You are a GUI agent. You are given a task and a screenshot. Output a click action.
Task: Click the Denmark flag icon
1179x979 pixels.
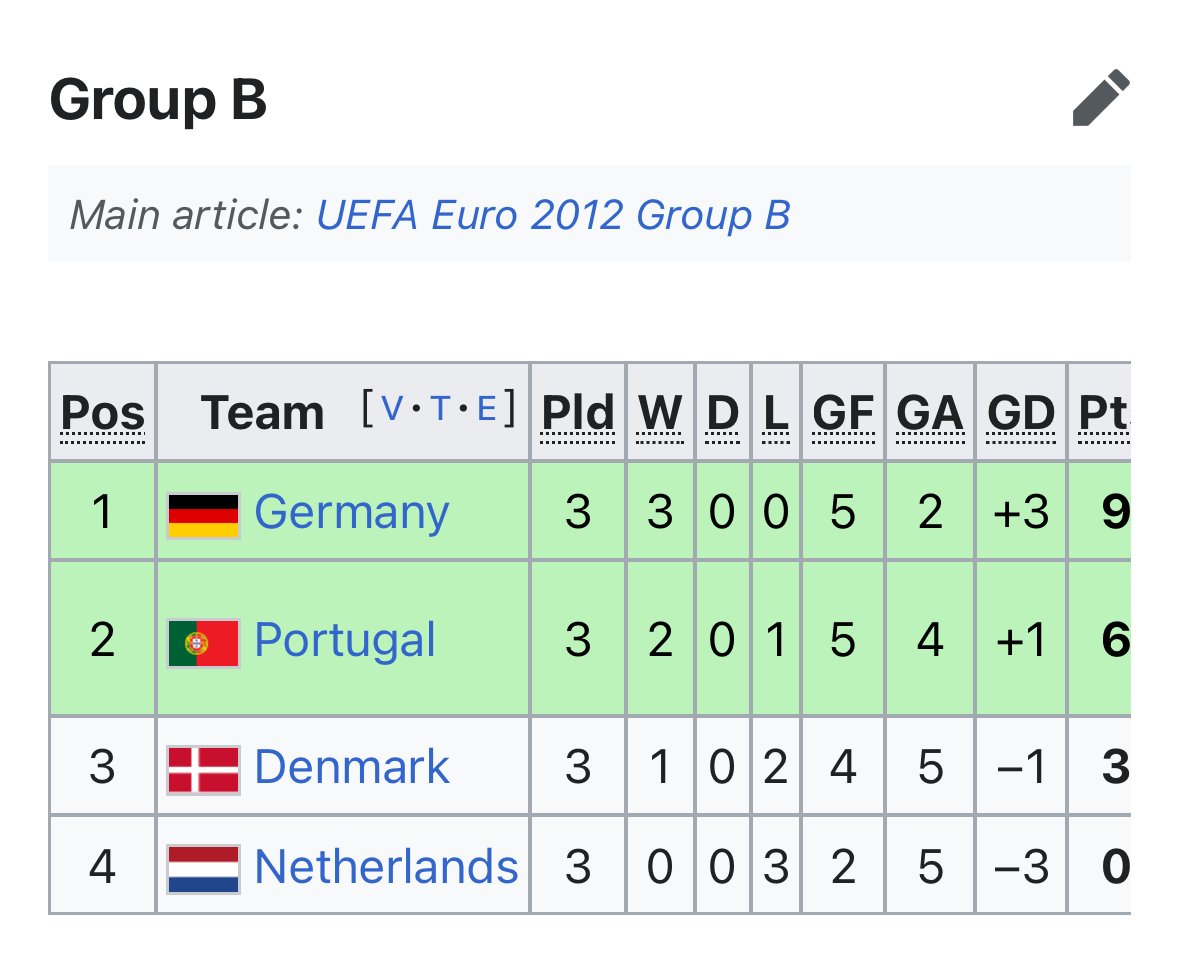click(x=203, y=769)
